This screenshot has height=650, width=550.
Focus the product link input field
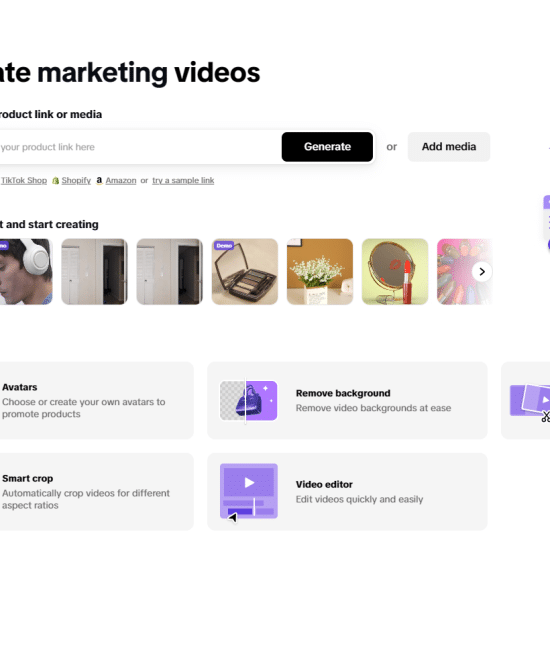pos(139,147)
